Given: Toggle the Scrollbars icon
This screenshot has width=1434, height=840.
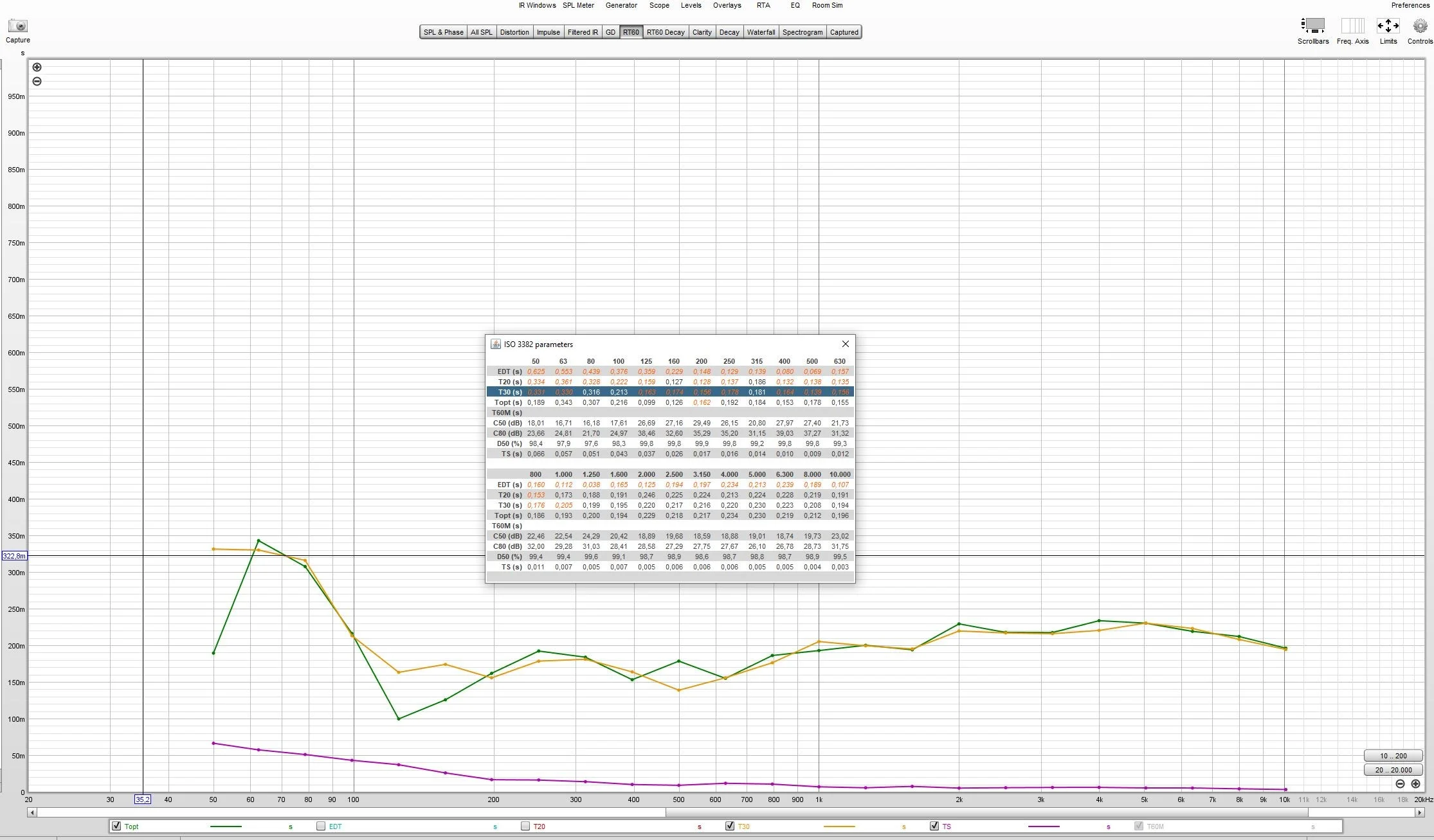Looking at the screenshot, I should point(1312,25).
